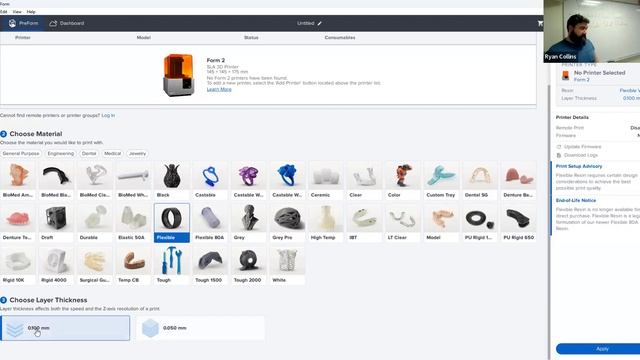Sort by the Status column header

pos(251,38)
